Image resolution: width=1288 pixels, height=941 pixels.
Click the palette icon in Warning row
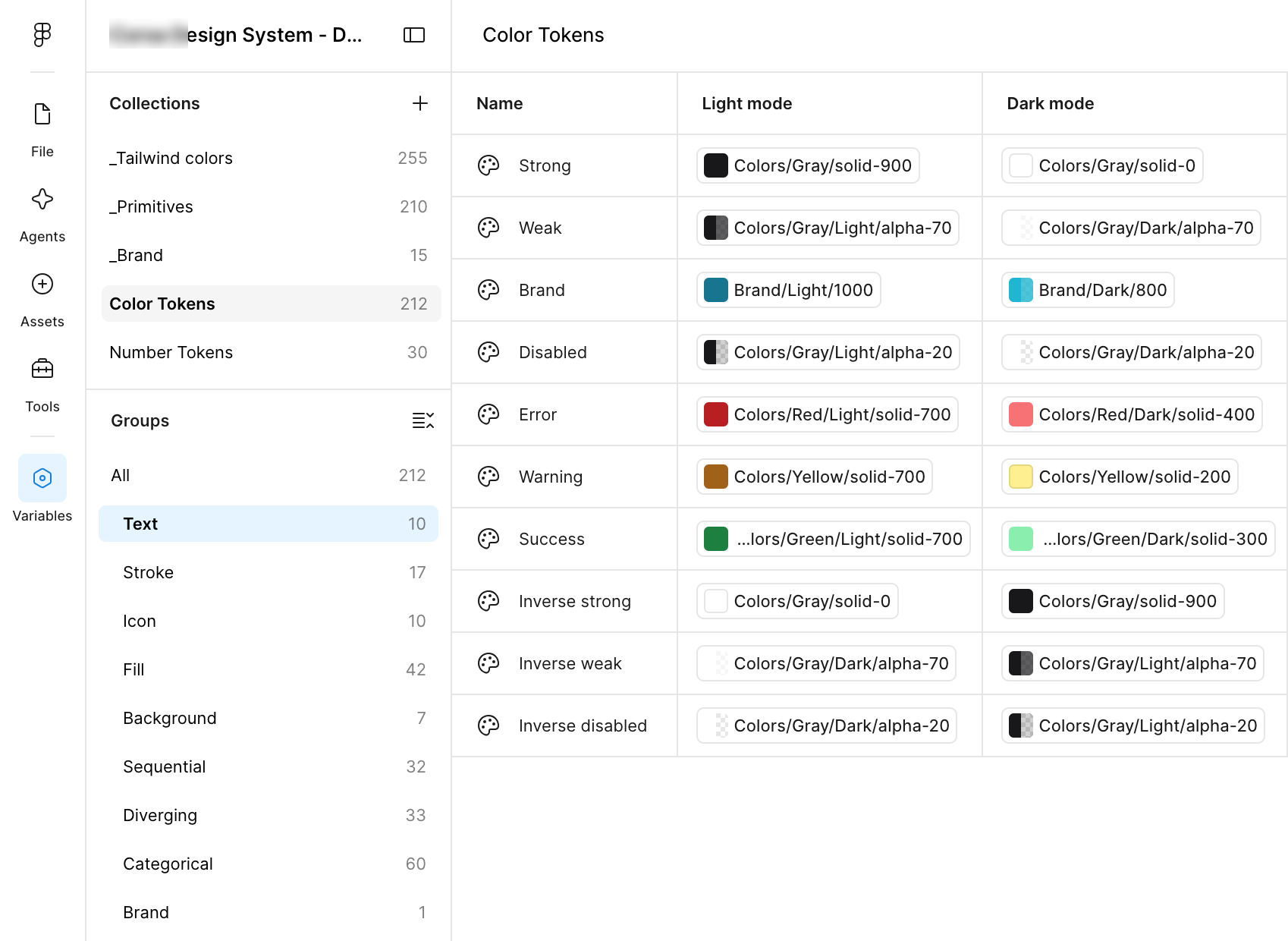[488, 477]
